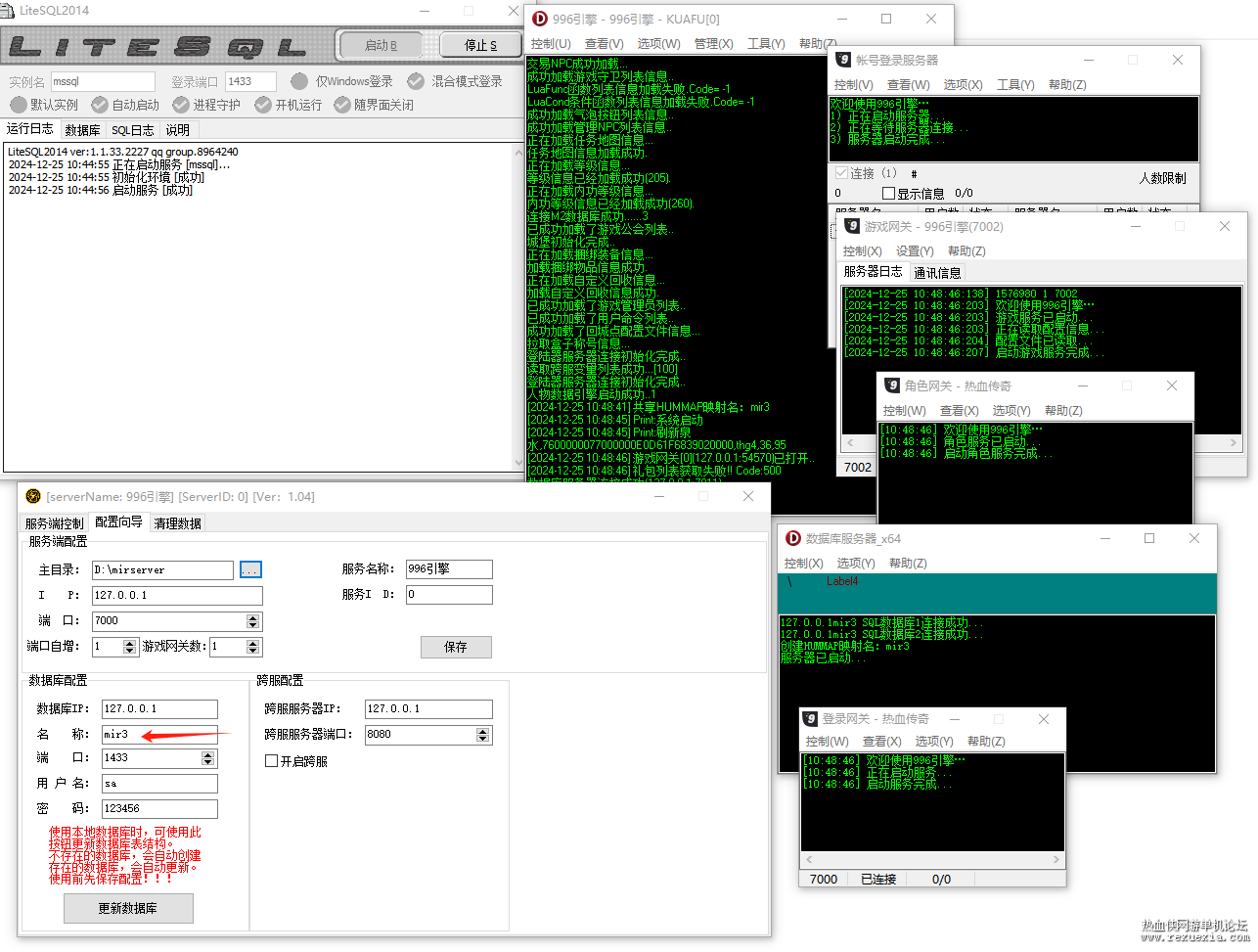The image size is (1258, 952).
Task: Click 已连接 in 登录网关 status bar
Action: (878, 880)
